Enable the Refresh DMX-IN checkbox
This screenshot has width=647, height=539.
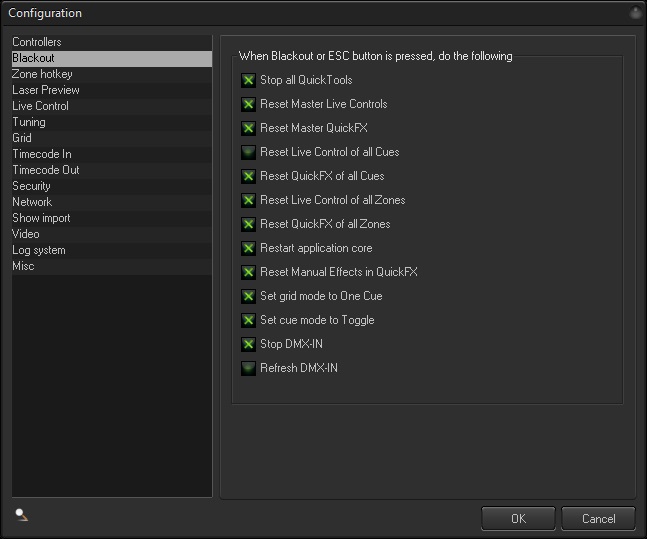[249, 368]
